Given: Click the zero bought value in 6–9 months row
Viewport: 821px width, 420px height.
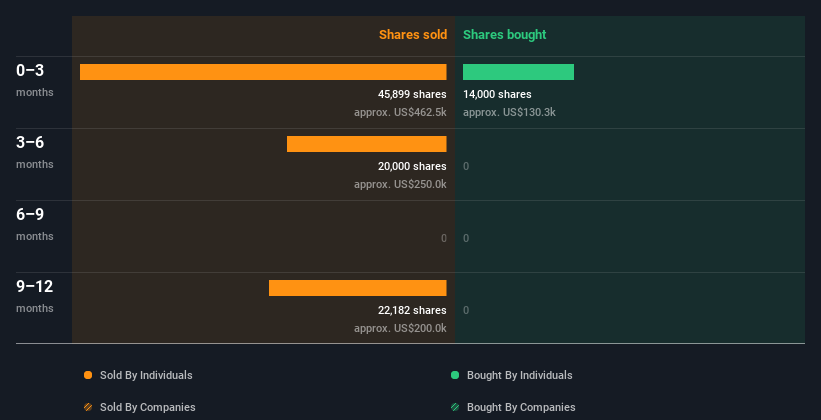Looking at the screenshot, I should pyautogui.click(x=466, y=238).
